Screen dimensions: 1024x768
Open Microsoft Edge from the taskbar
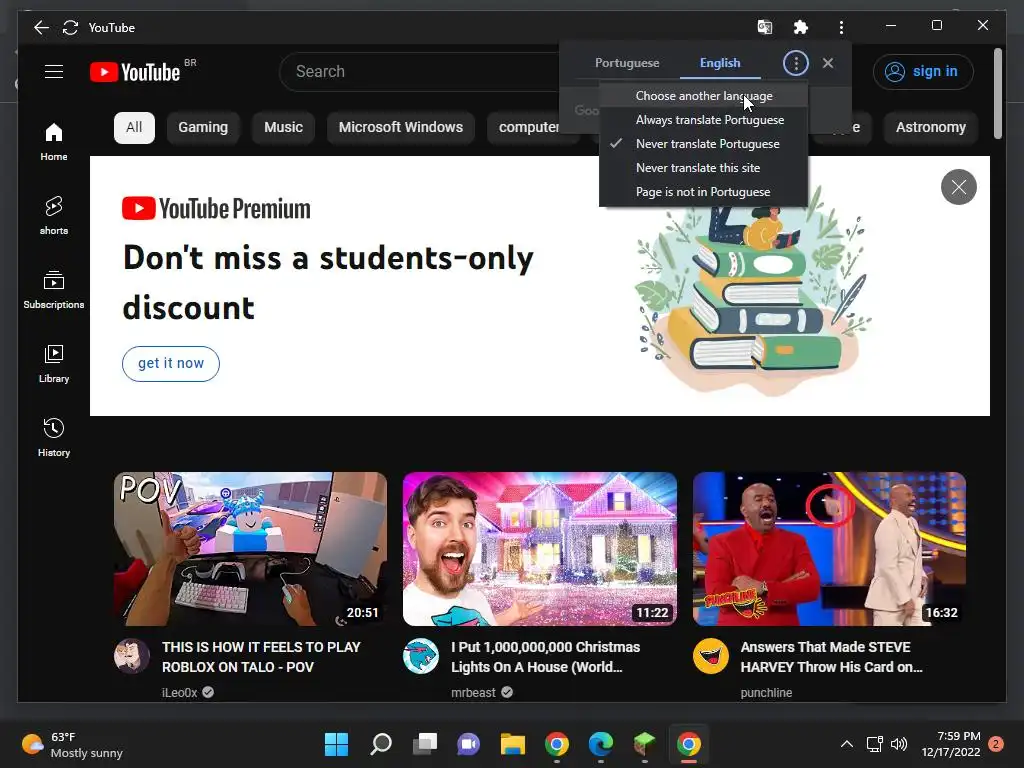(600, 744)
